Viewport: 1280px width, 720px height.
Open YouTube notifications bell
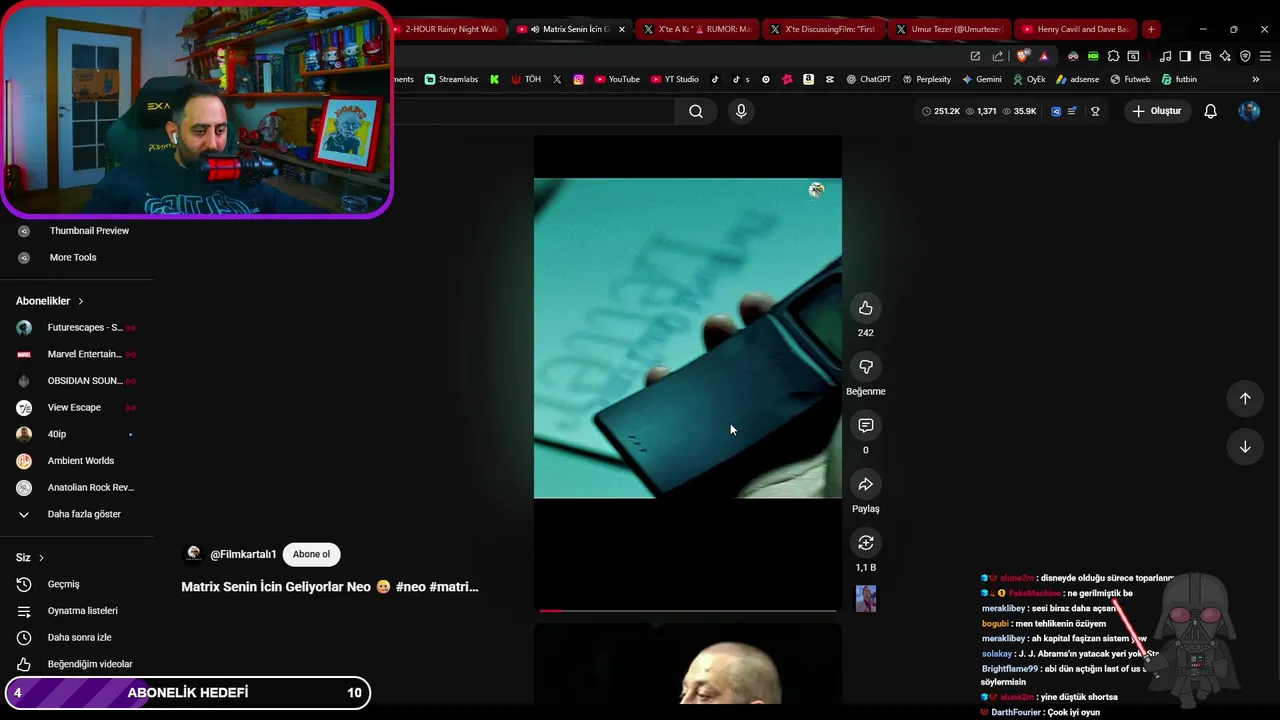1210,111
